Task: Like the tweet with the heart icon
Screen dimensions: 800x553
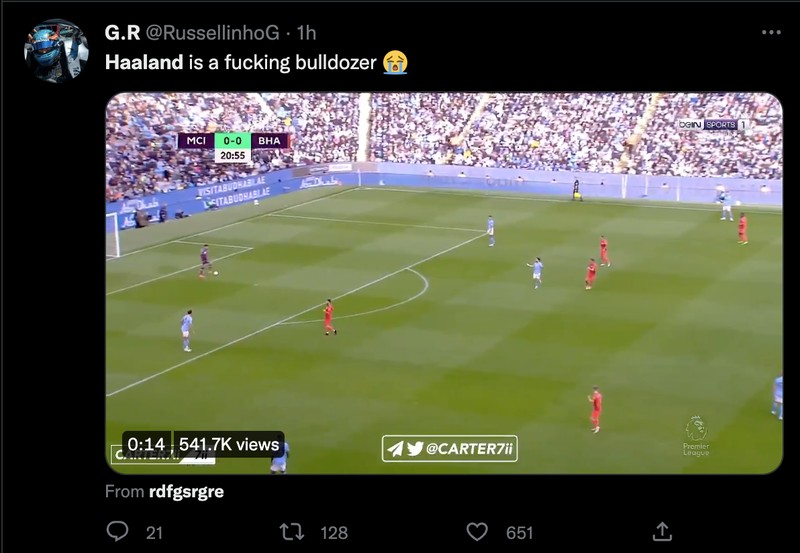Action: pyautogui.click(x=477, y=532)
